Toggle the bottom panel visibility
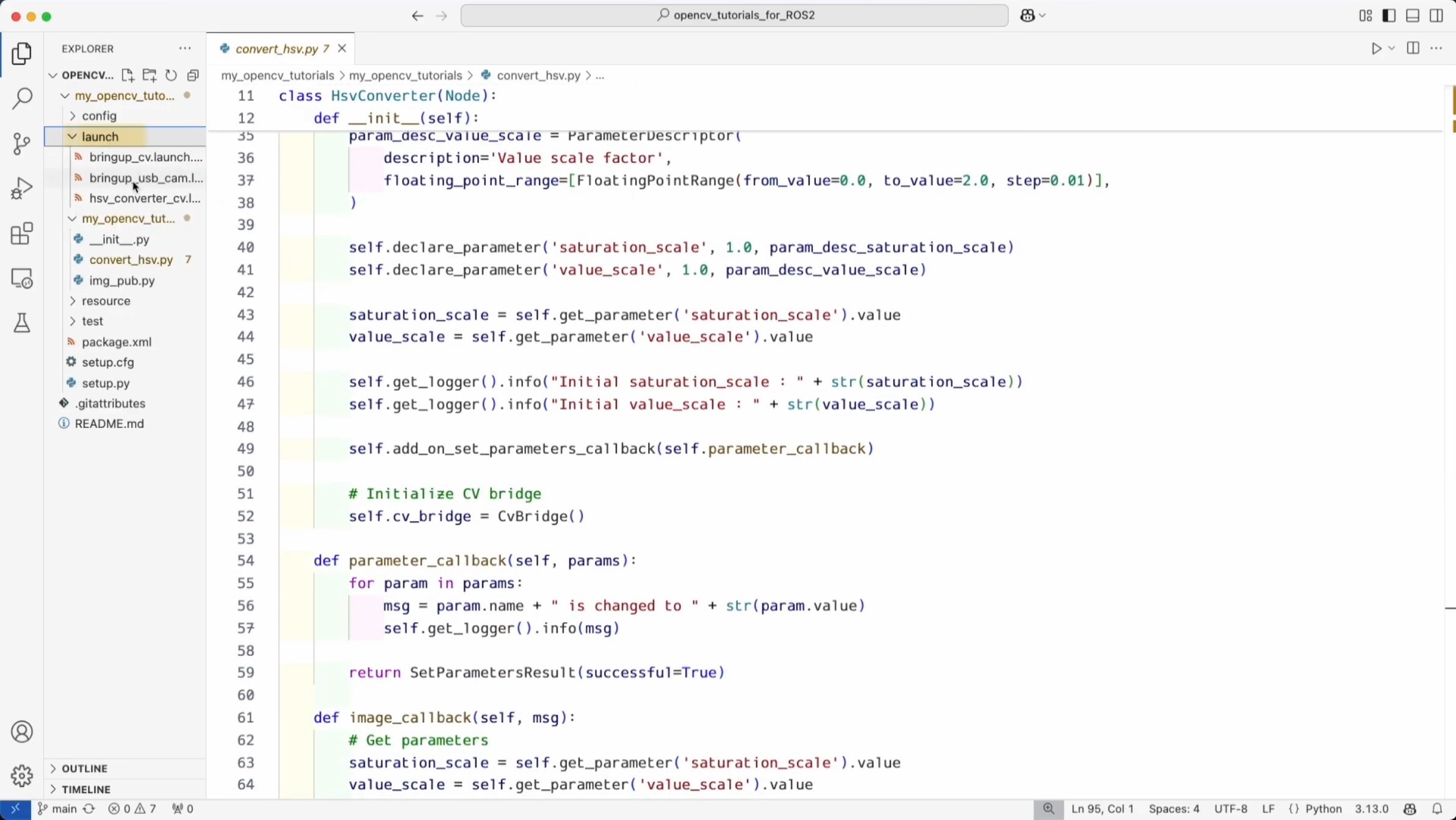This screenshot has height=820, width=1456. pyautogui.click(x=1413, y=16)
